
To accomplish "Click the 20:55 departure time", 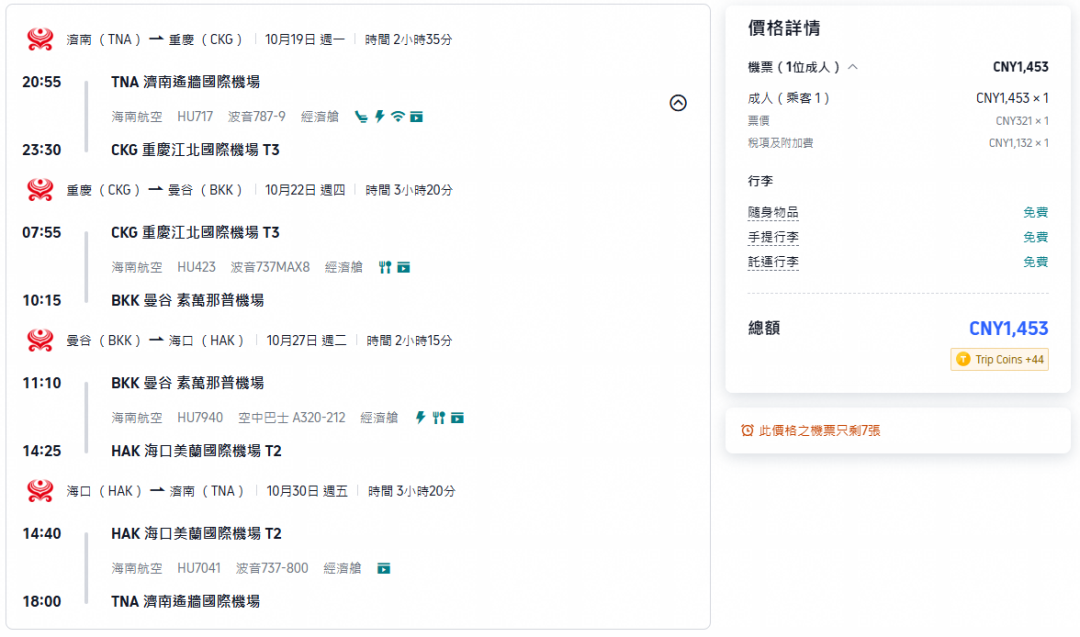I will coord(41,82).
